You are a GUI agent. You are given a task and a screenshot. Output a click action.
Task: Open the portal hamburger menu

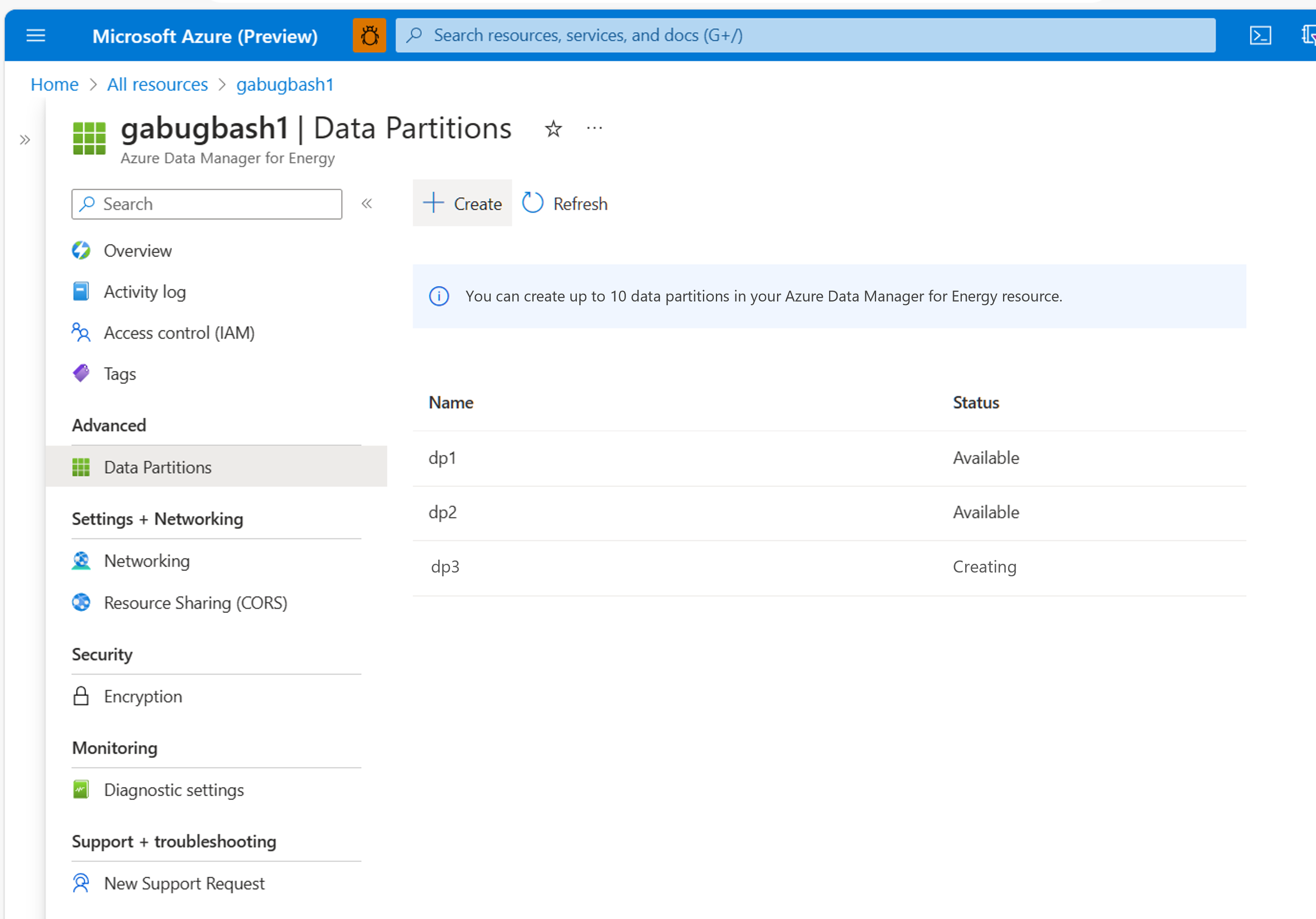[x=35, y=35]
